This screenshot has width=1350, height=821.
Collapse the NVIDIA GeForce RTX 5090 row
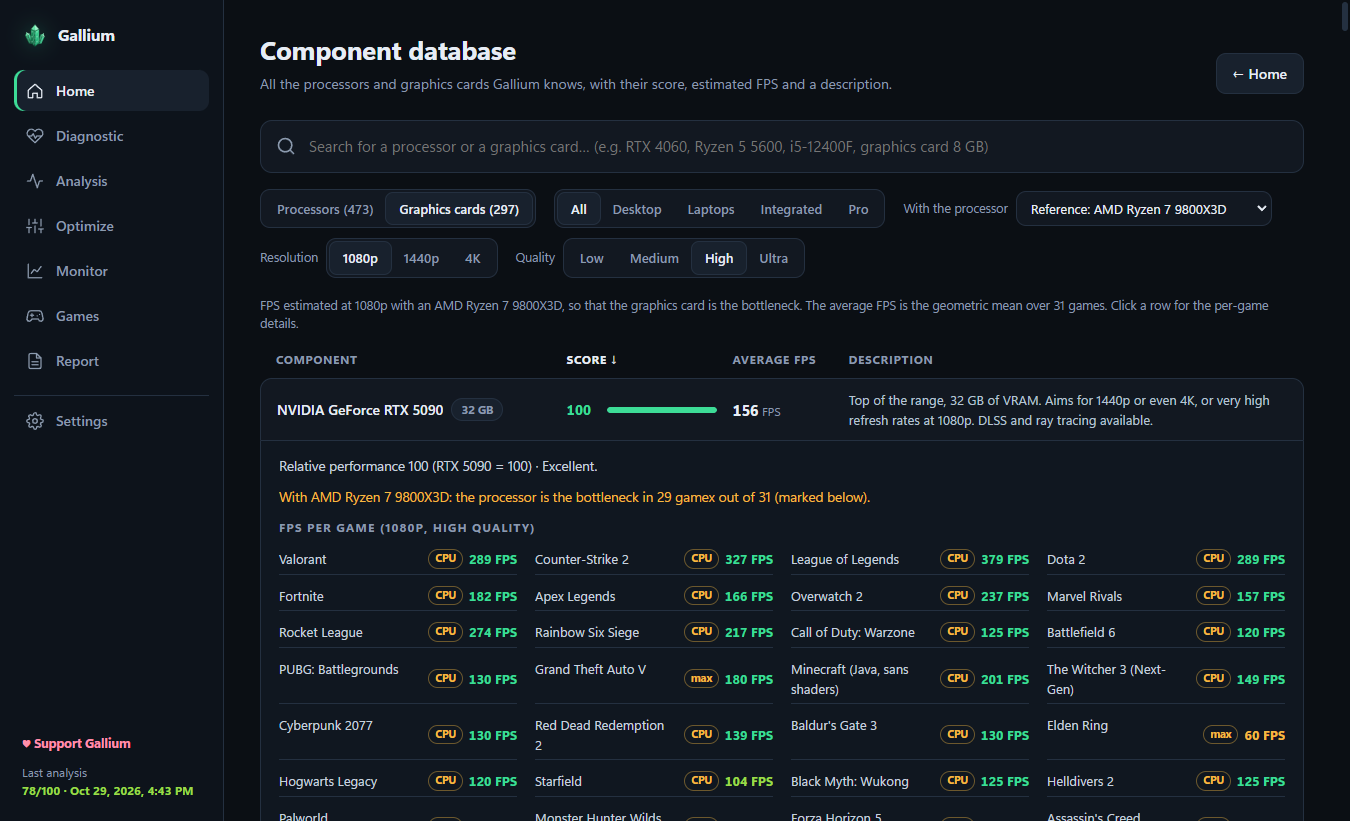(x=782, y=410)
